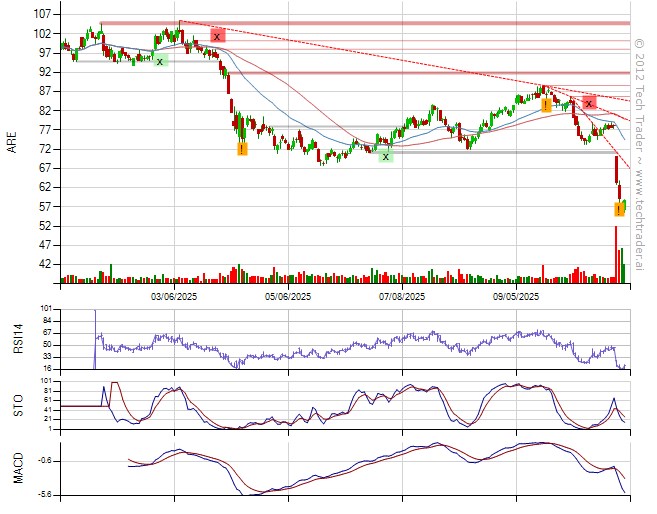Click the red X marker near price 102
657x514 pixels.
[217, 36]
